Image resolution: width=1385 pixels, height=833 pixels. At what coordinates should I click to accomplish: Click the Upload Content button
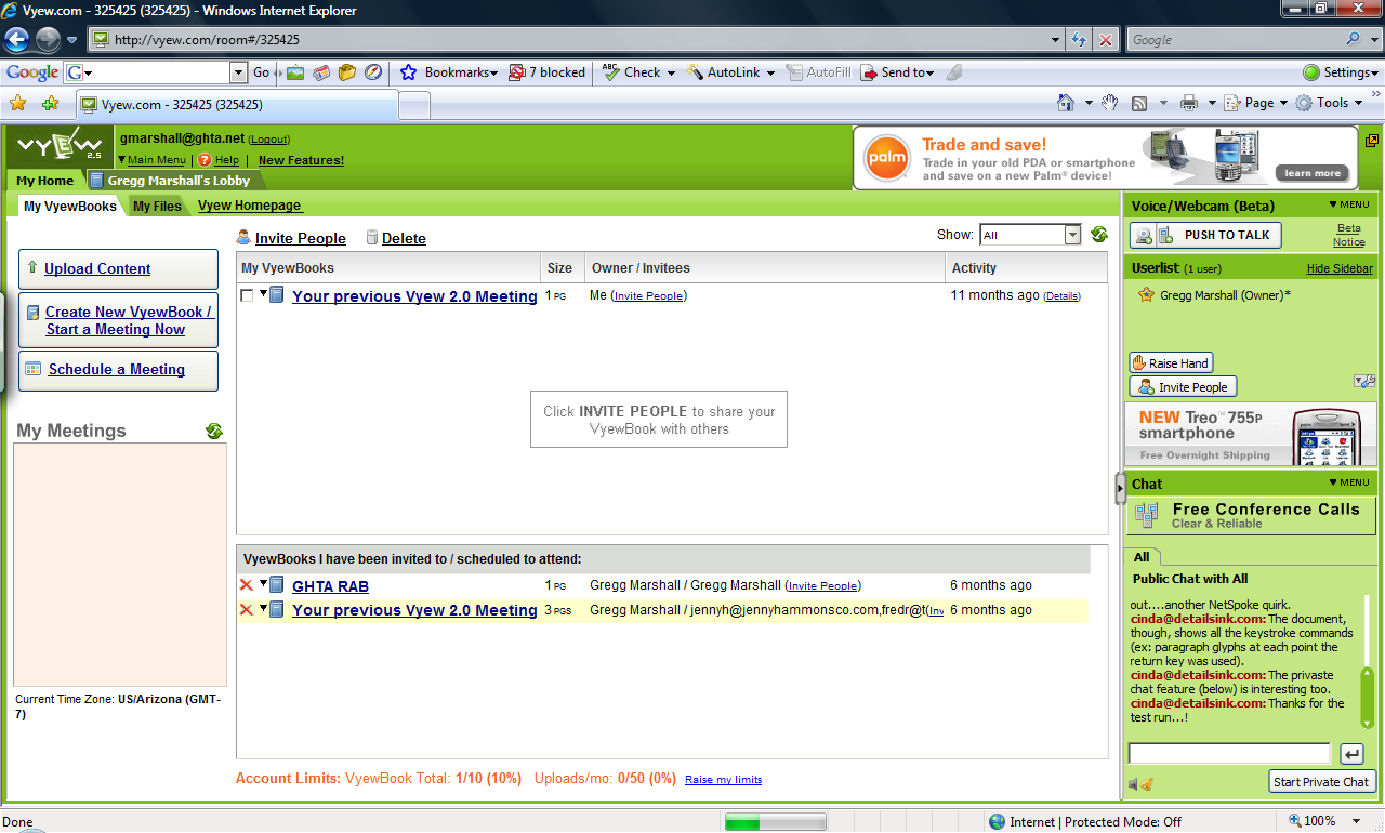[118, 269]
